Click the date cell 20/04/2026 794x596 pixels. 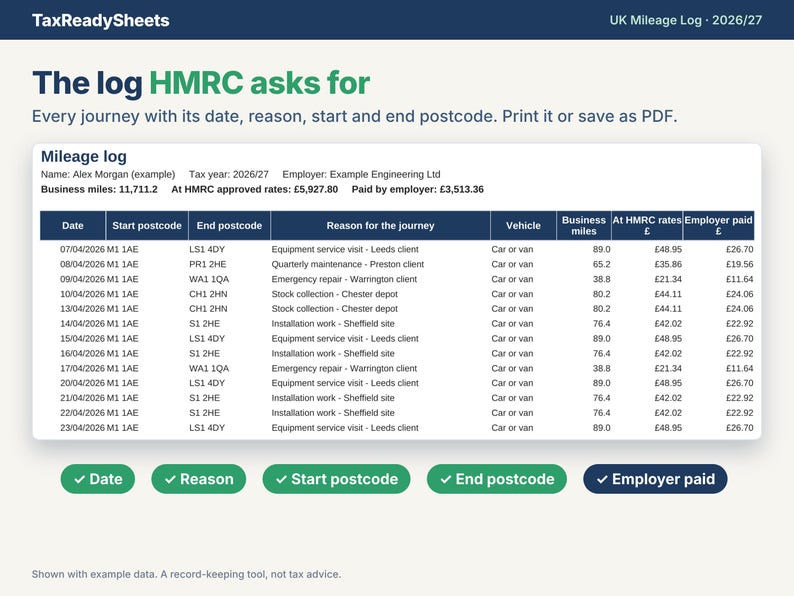coord(83,383)
